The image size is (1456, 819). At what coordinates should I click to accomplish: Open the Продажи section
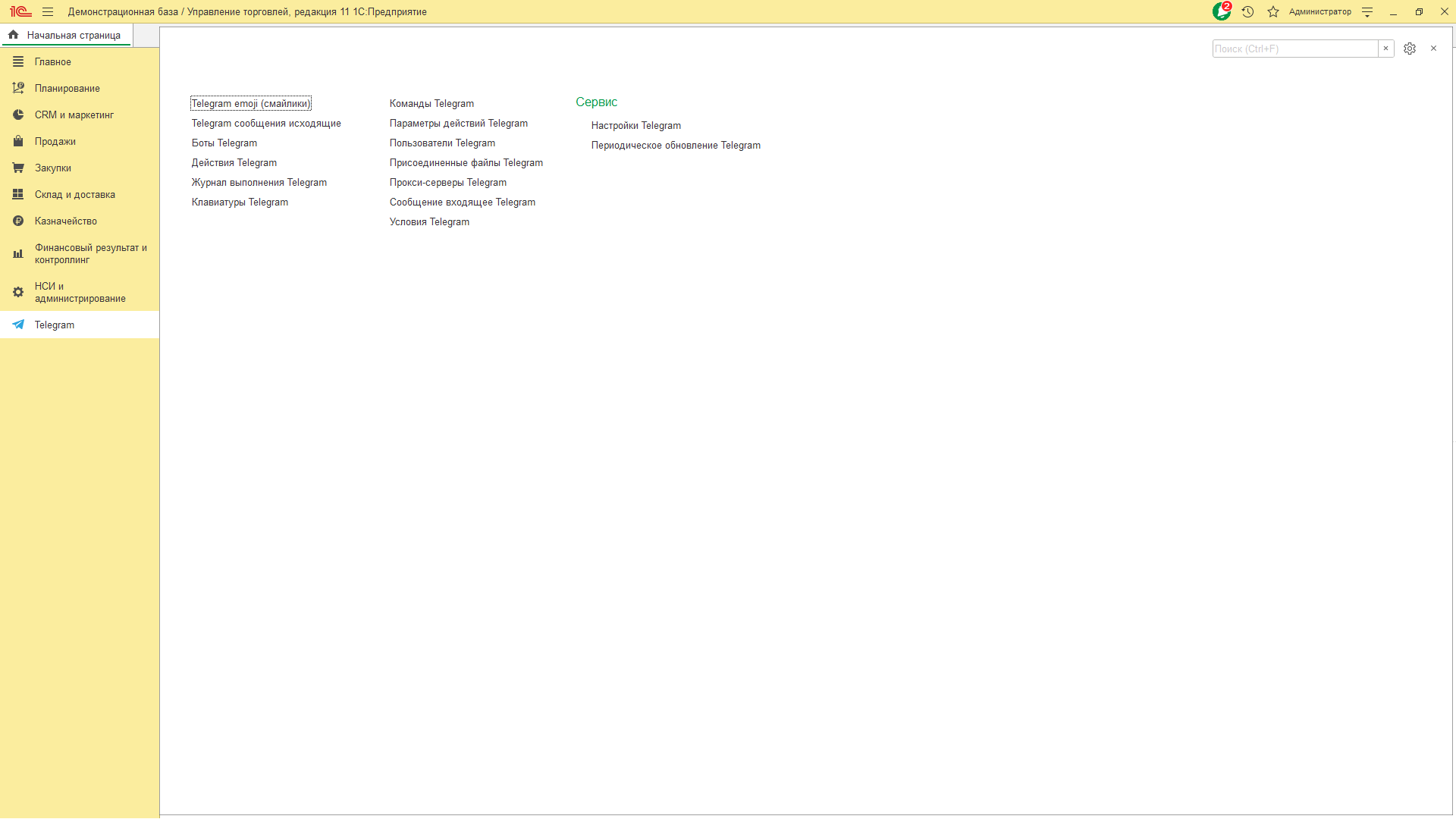tap(80, 141)
